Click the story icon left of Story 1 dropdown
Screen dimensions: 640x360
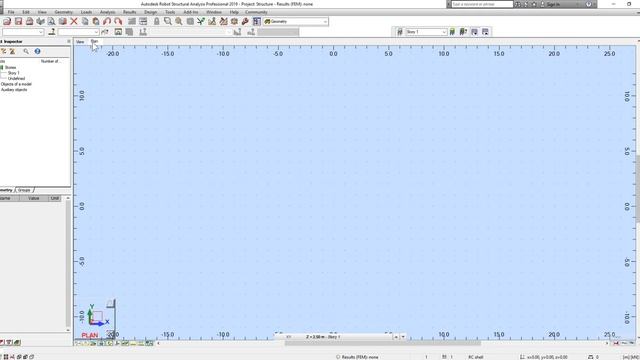[x=400, y=32]
